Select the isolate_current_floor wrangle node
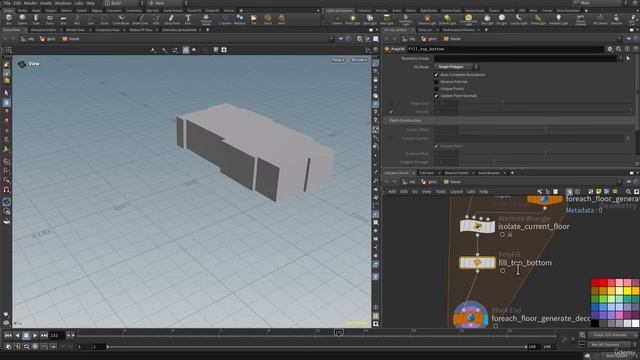Screen dimensions: 640x360 click(477, 226)
